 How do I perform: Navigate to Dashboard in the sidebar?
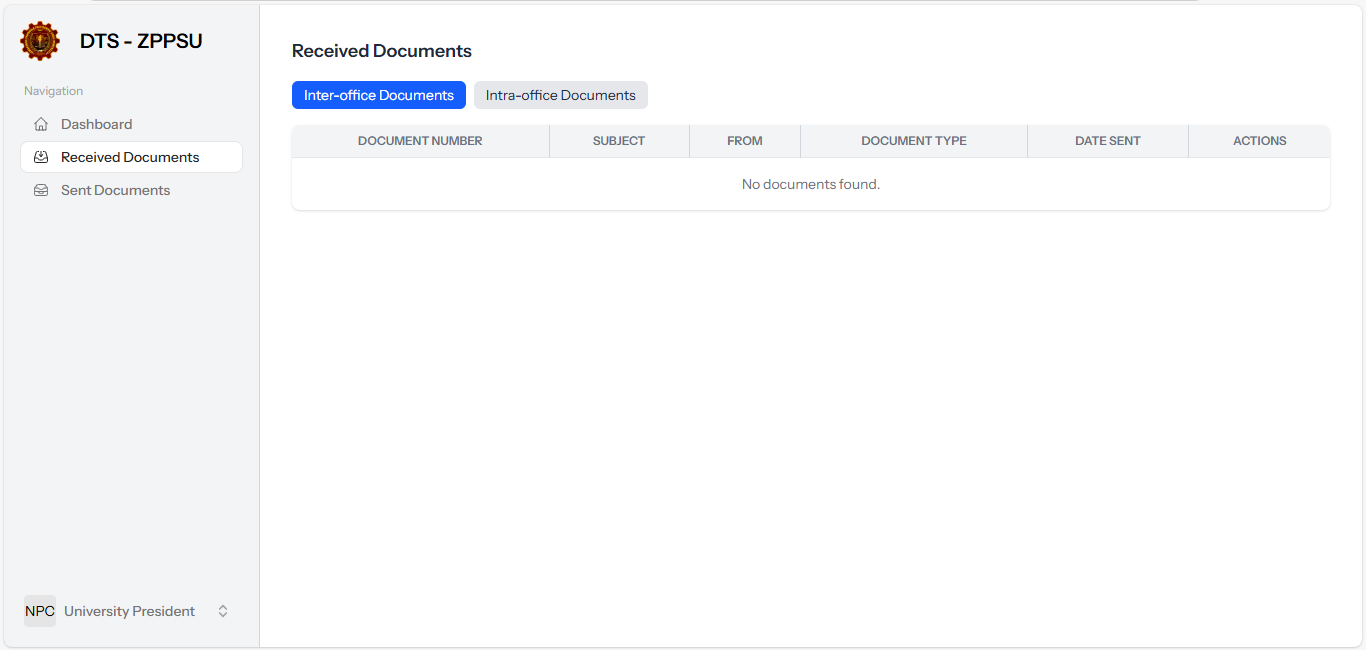(96, 123)
